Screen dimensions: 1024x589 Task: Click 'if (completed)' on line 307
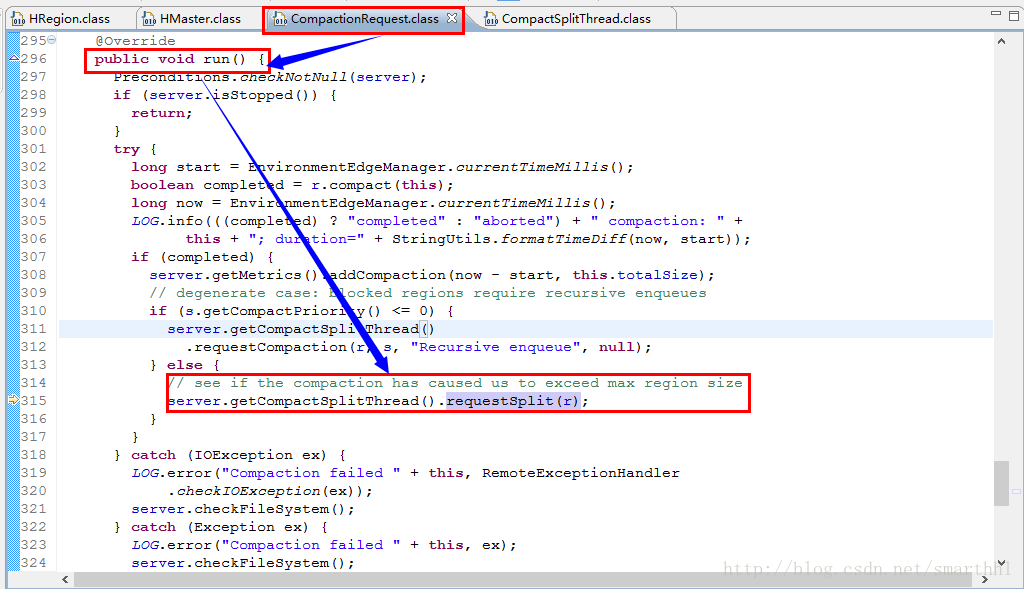tap(193, 257)
